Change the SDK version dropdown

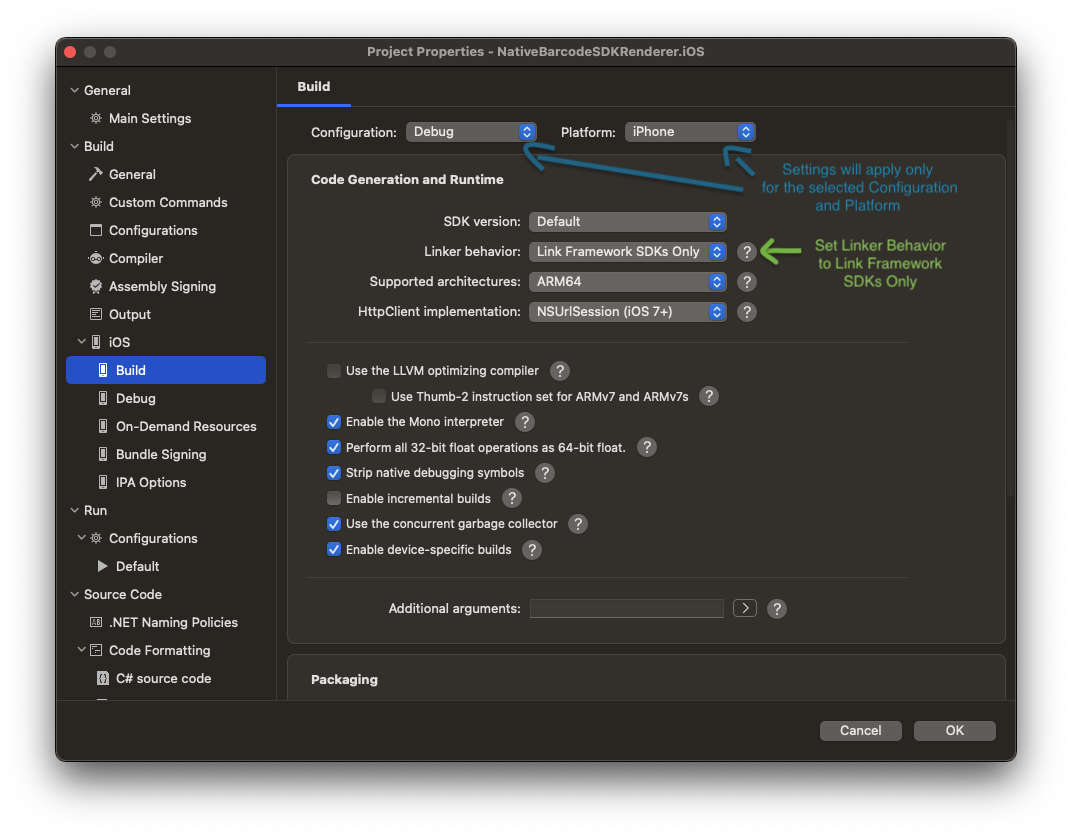click(x=628, y=221)
